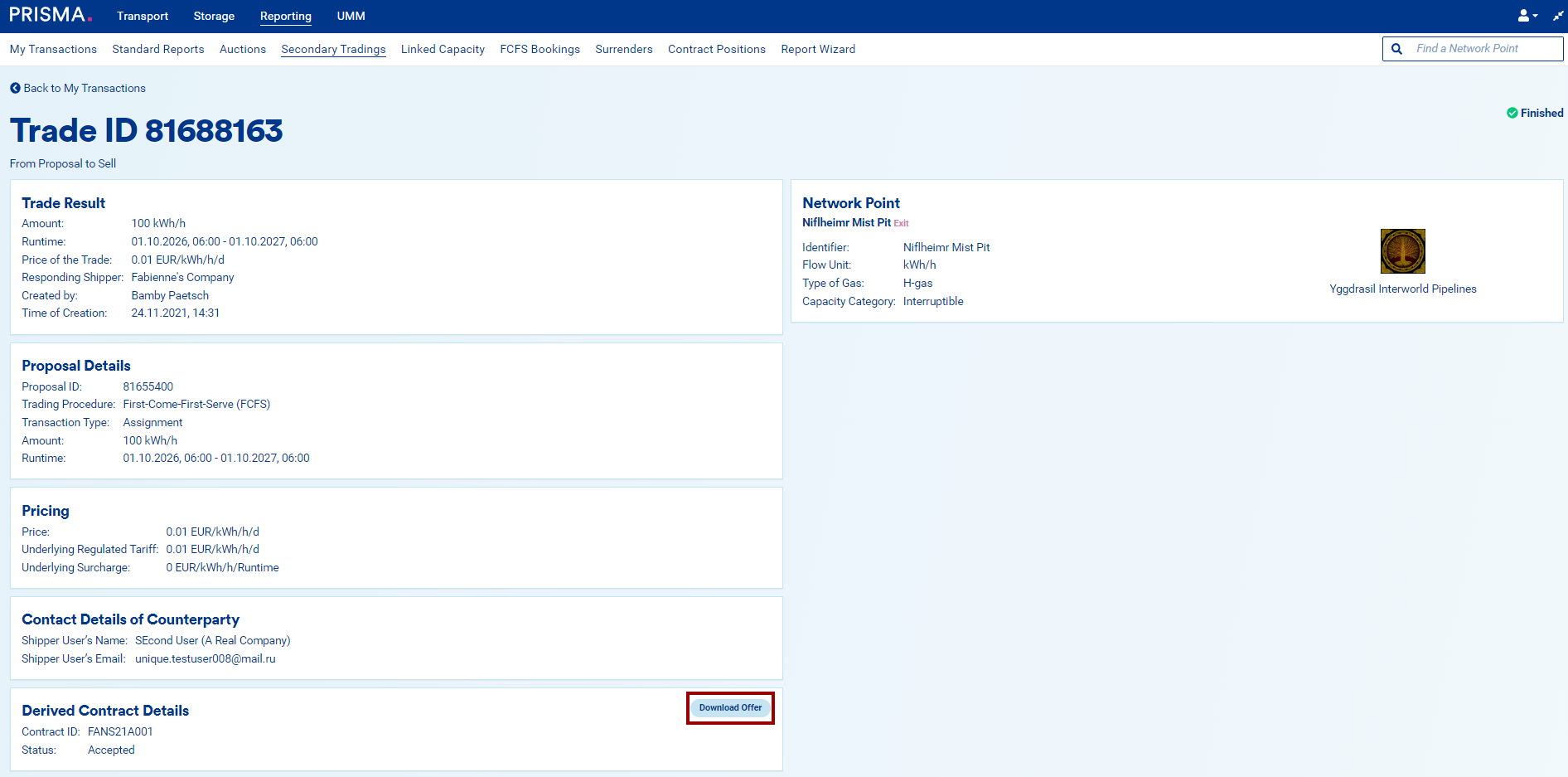Image resolution: width=1568 pixels, height=777 pixels.
Task: Open the Transport menu
Action: (143, 16)
